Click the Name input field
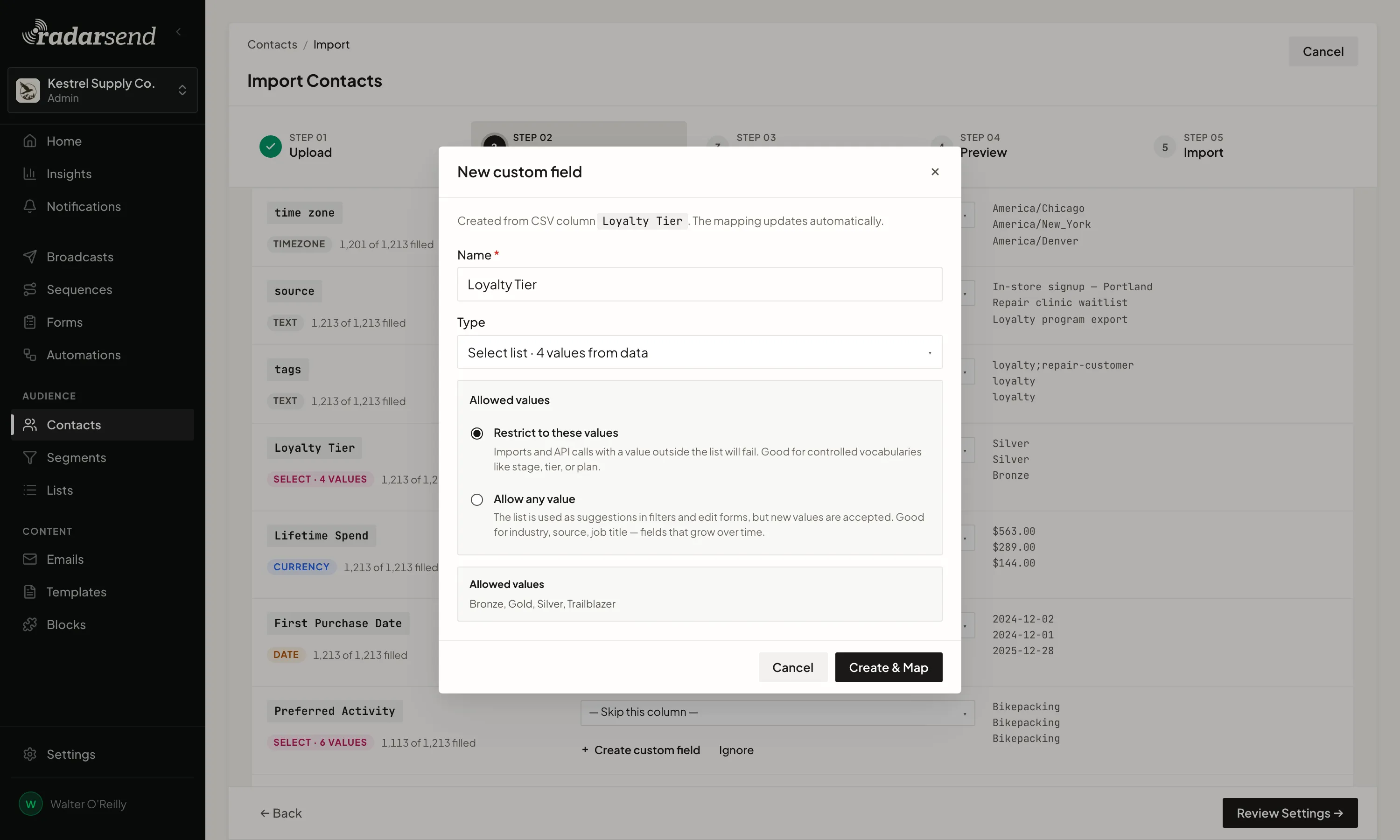This screenshot has height=840, width=1400. coord(700,284)
